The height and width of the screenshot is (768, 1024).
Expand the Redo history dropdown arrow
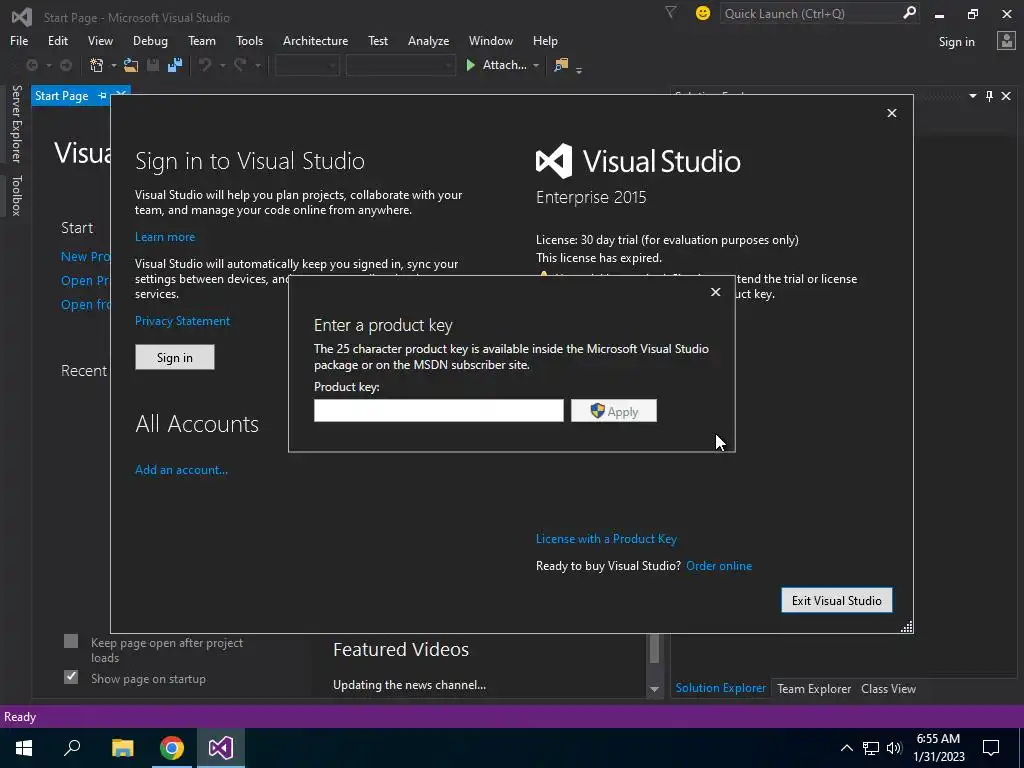point(257,65)
